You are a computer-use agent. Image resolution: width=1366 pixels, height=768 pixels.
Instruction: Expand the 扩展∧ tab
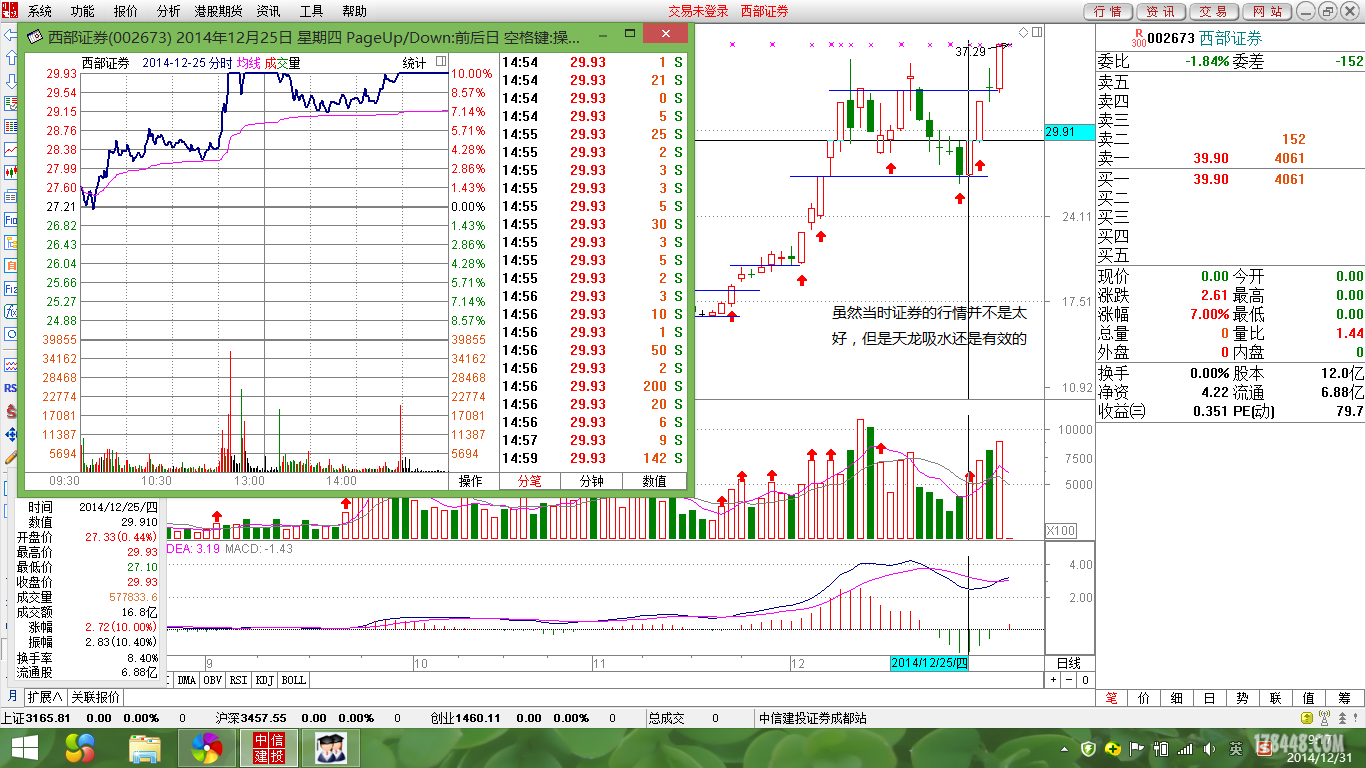[45, 697]
